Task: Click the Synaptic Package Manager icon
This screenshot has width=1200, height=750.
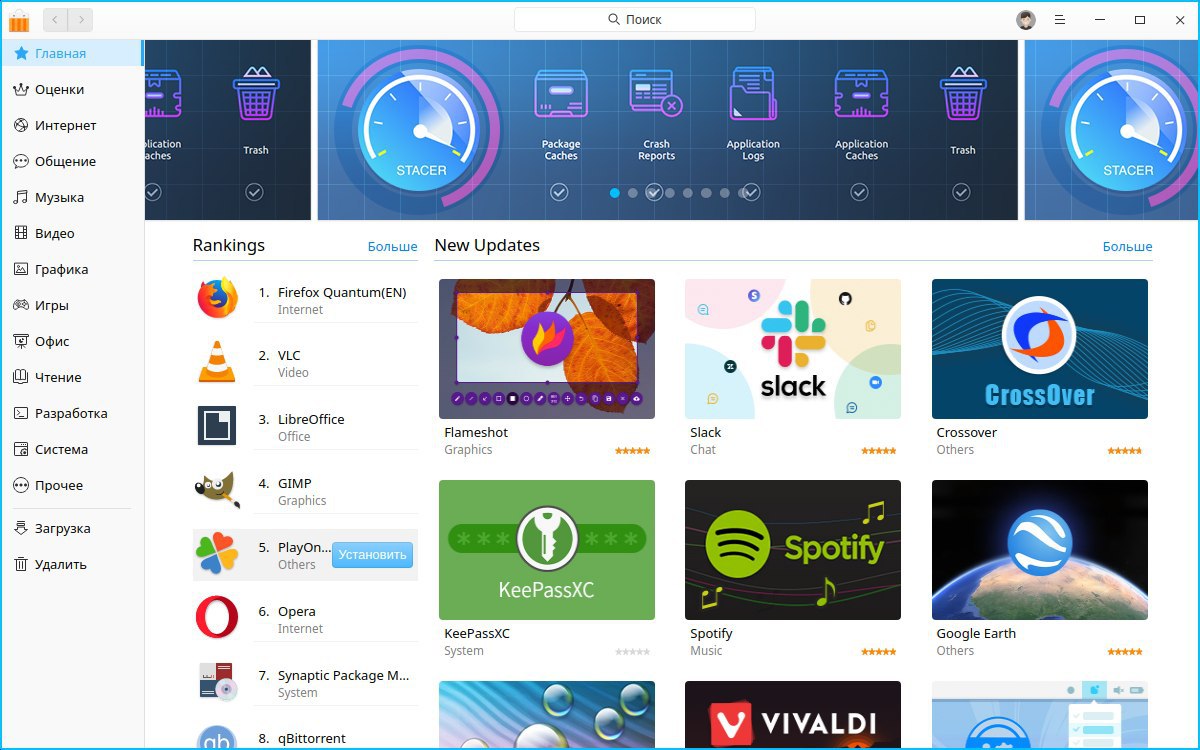Action: point(217,681)
